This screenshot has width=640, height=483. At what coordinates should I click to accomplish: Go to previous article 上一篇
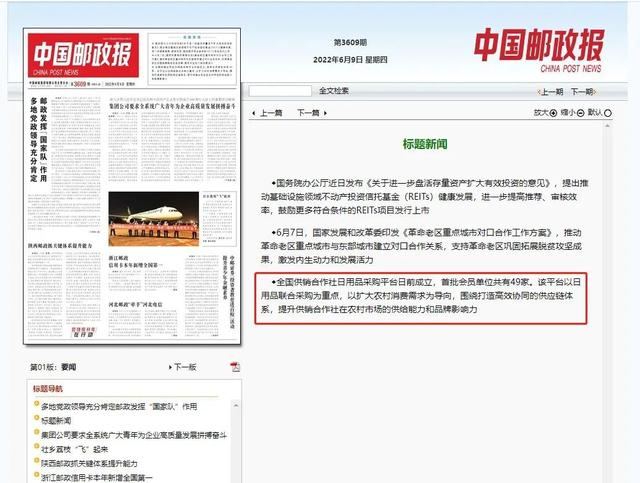tap(271, 113)
